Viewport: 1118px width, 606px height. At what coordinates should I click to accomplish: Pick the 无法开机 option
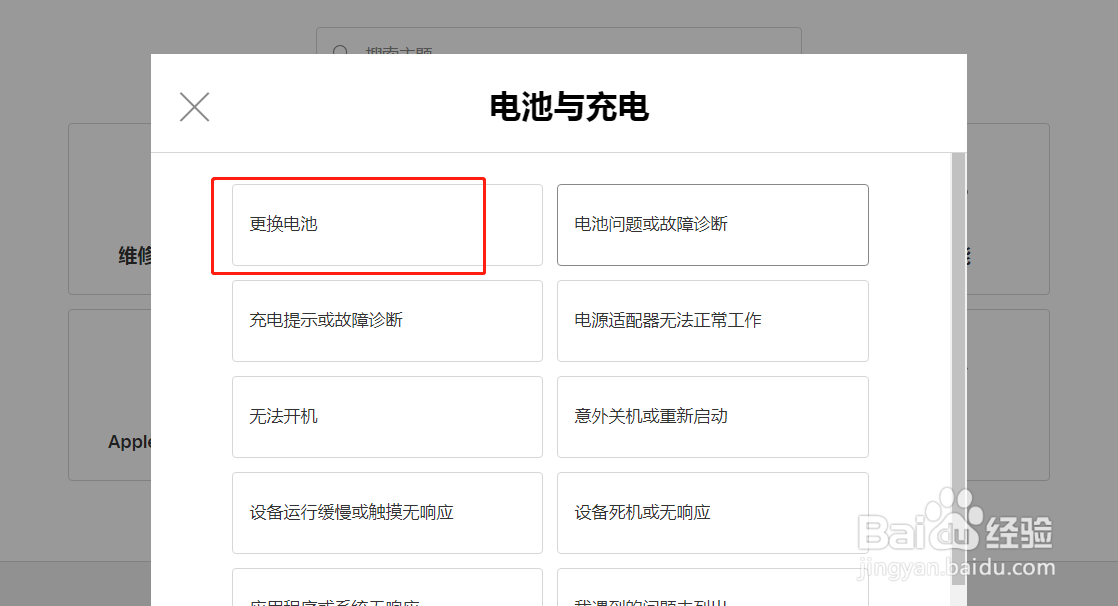[x=387, y=417]
